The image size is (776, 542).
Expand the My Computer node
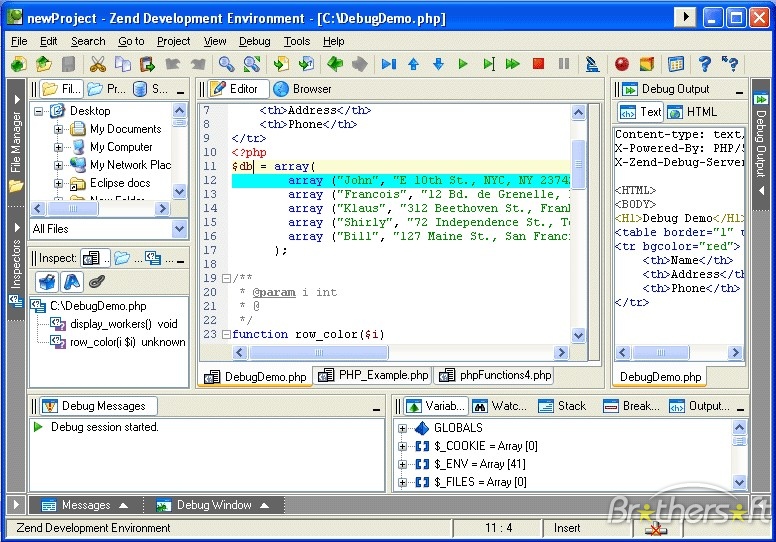point(58,148)
